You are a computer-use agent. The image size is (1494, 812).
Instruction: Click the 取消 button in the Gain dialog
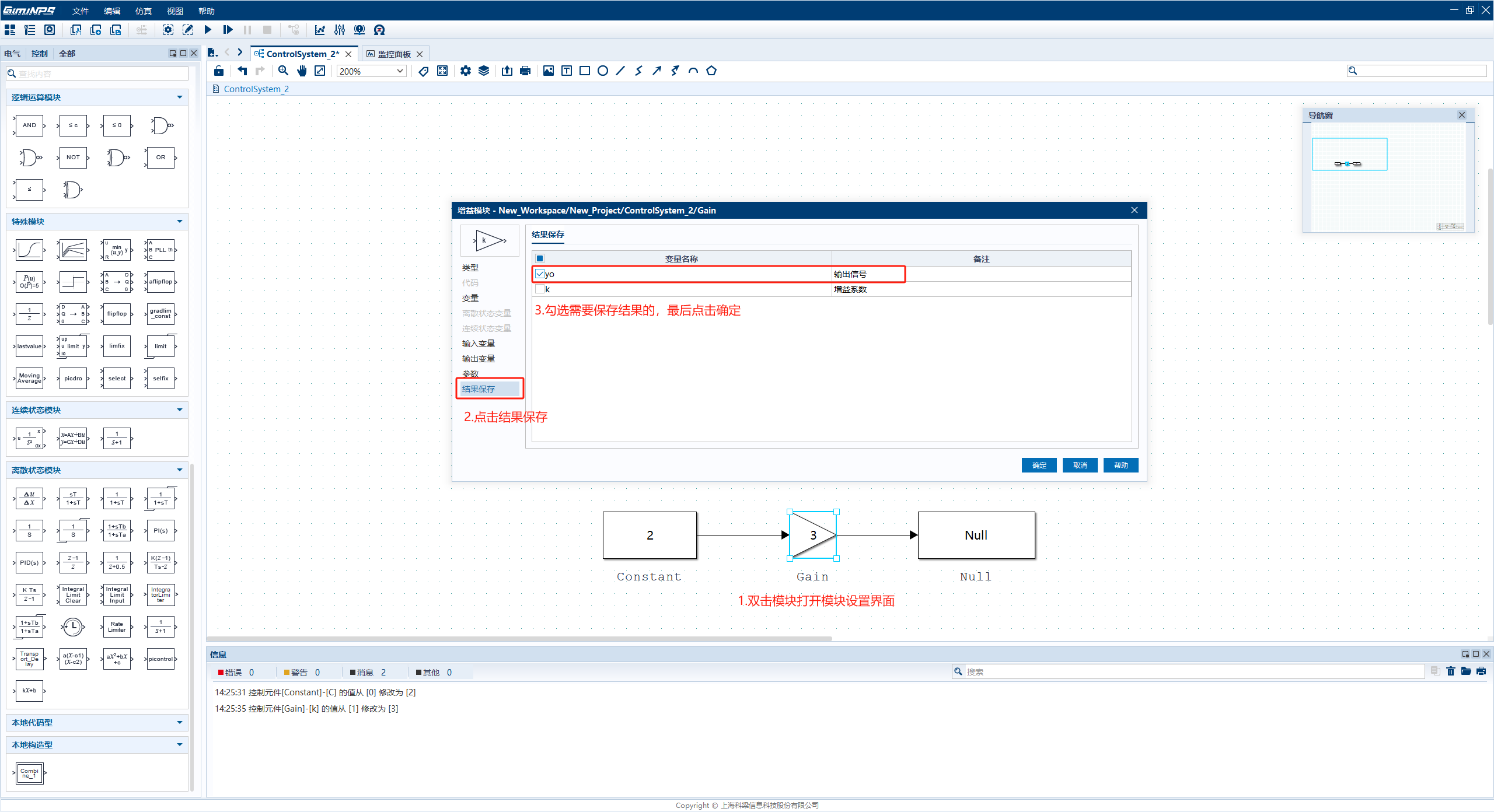(1080, 465)
